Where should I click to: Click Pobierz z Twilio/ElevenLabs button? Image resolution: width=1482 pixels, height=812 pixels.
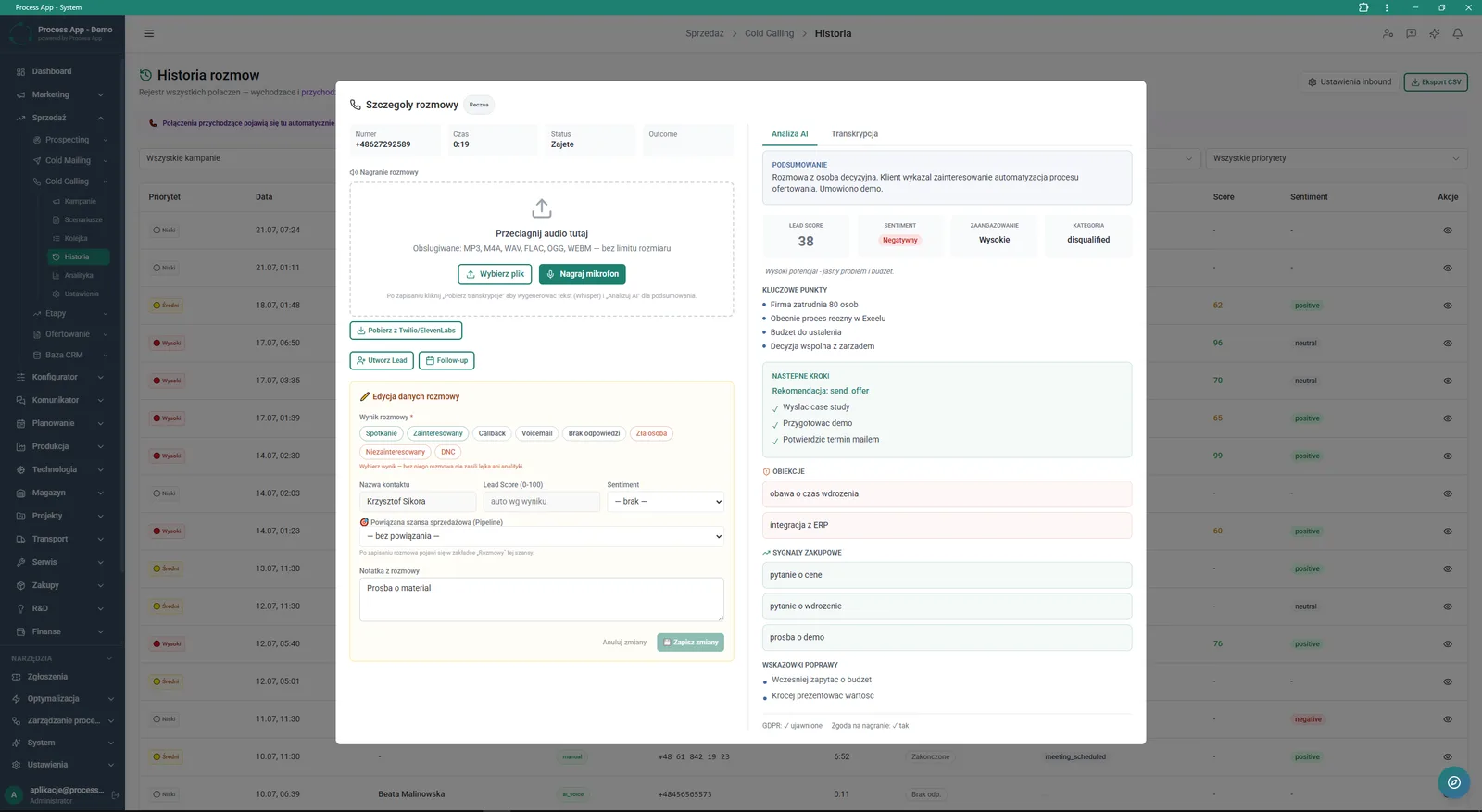click(x=406, y=331)
